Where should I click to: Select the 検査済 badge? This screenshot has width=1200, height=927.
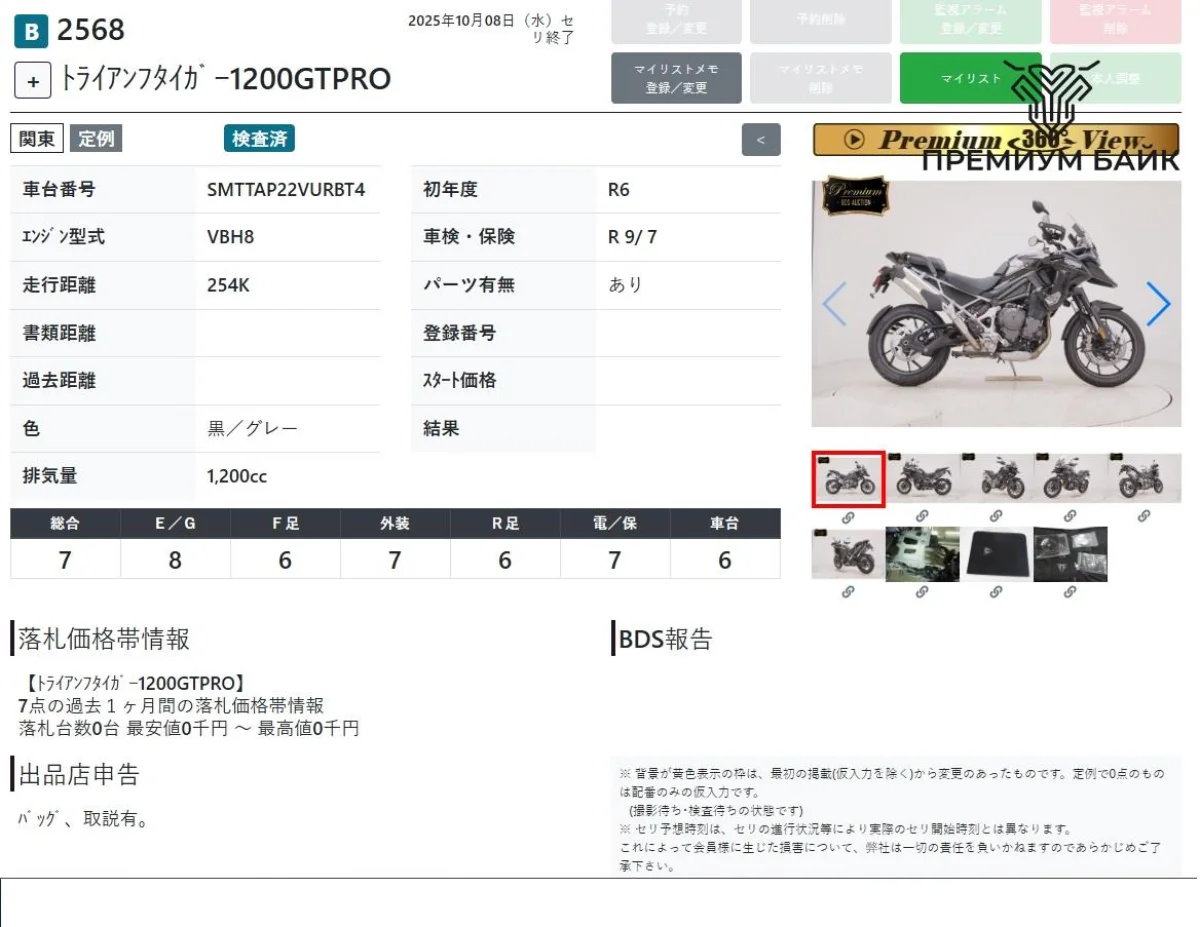tap(259, 139)
